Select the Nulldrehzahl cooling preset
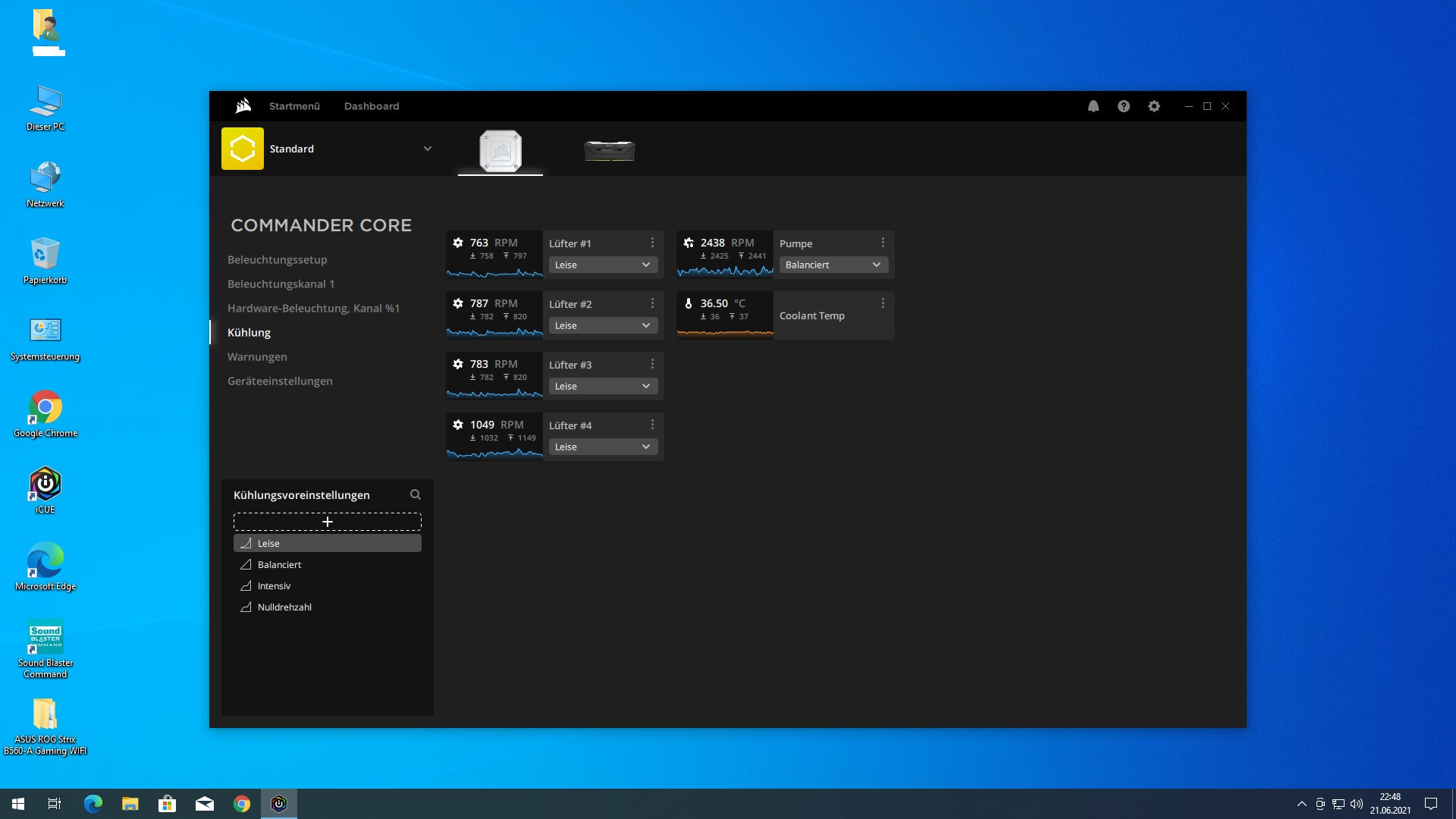The height and width of the screenshot is (819, 1456). [x=284, y=607]
